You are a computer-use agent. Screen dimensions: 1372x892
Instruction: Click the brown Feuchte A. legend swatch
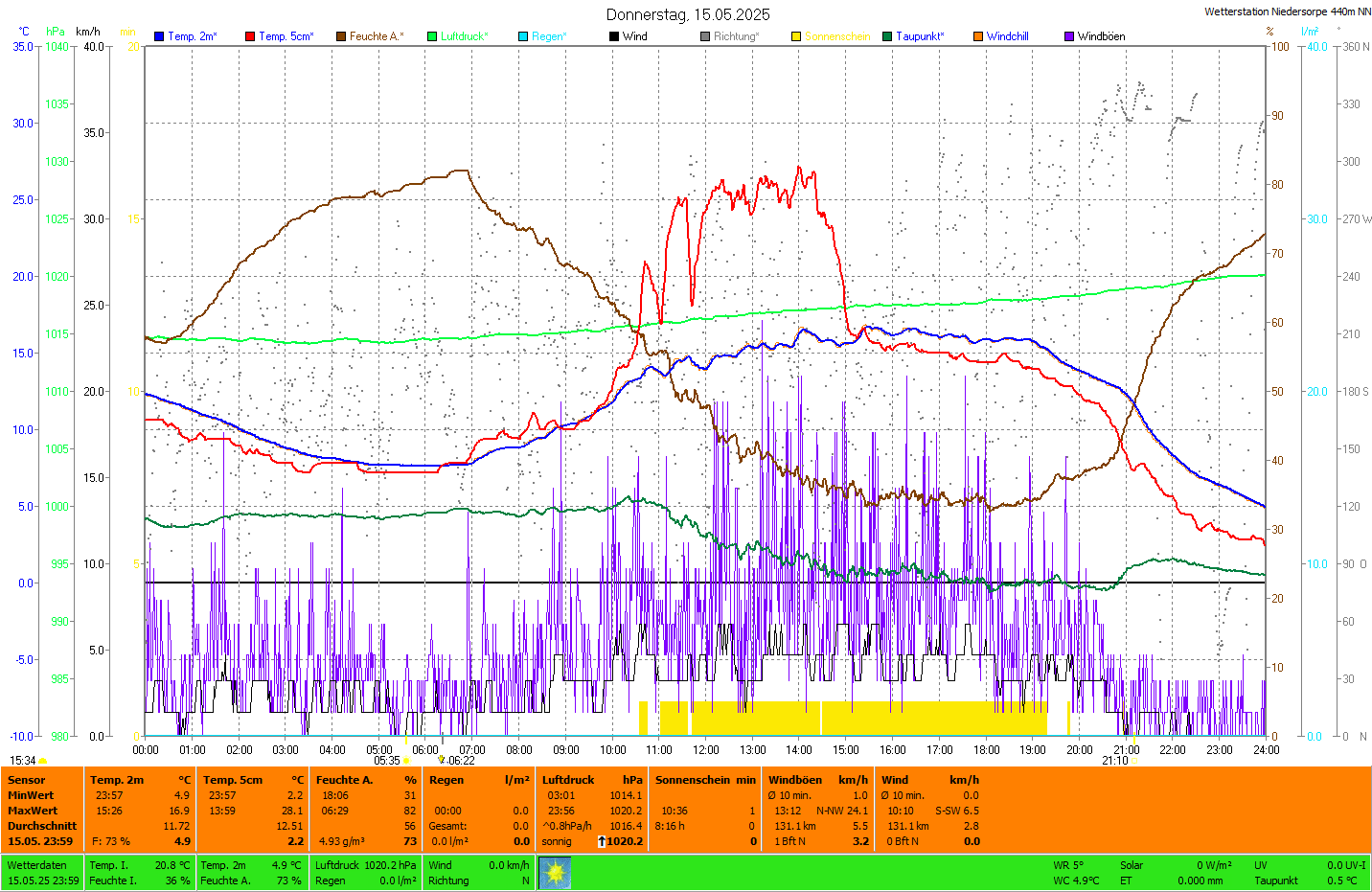pos(341,36)
